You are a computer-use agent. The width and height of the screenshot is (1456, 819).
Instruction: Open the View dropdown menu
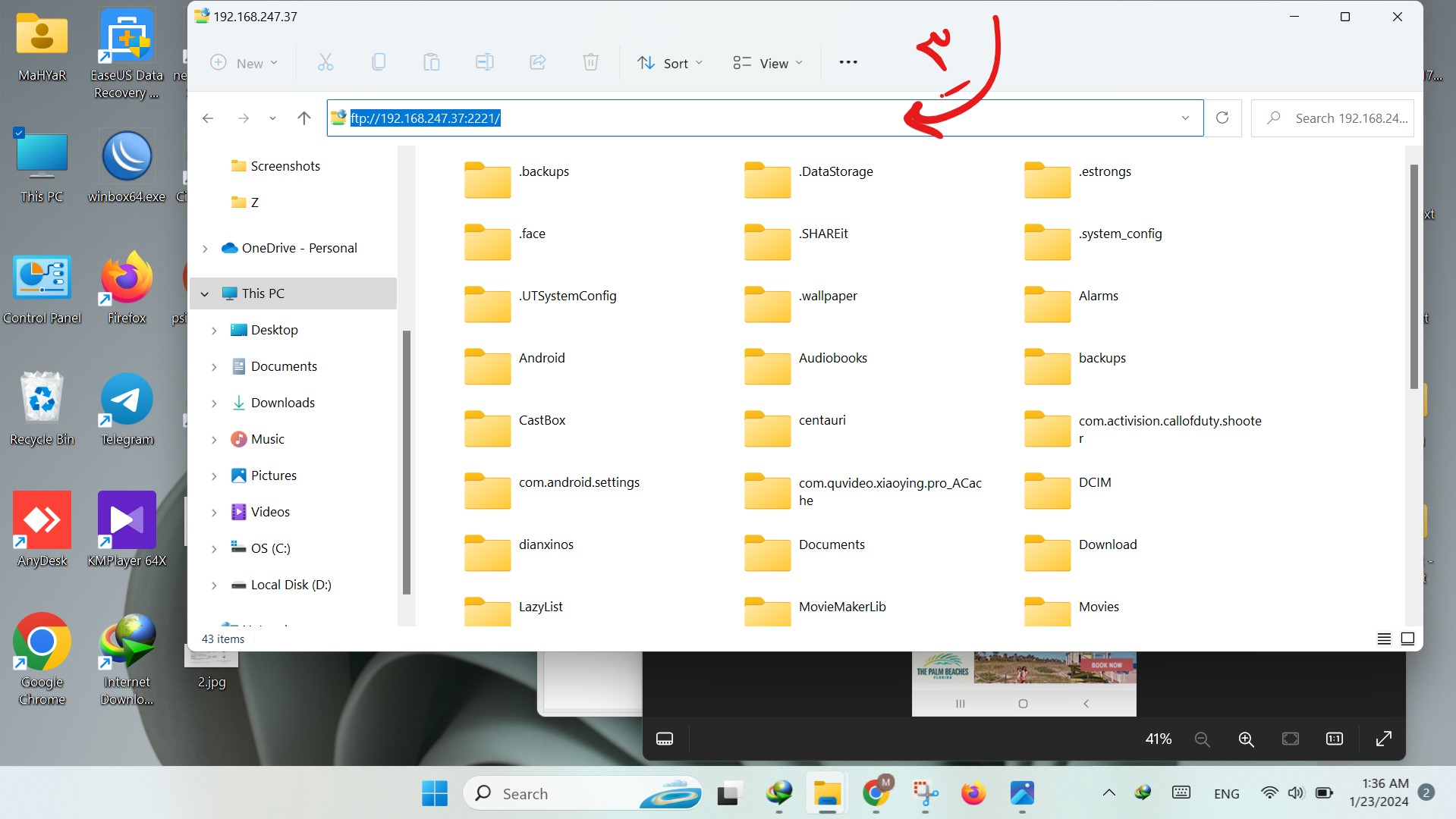coord(768,63)
